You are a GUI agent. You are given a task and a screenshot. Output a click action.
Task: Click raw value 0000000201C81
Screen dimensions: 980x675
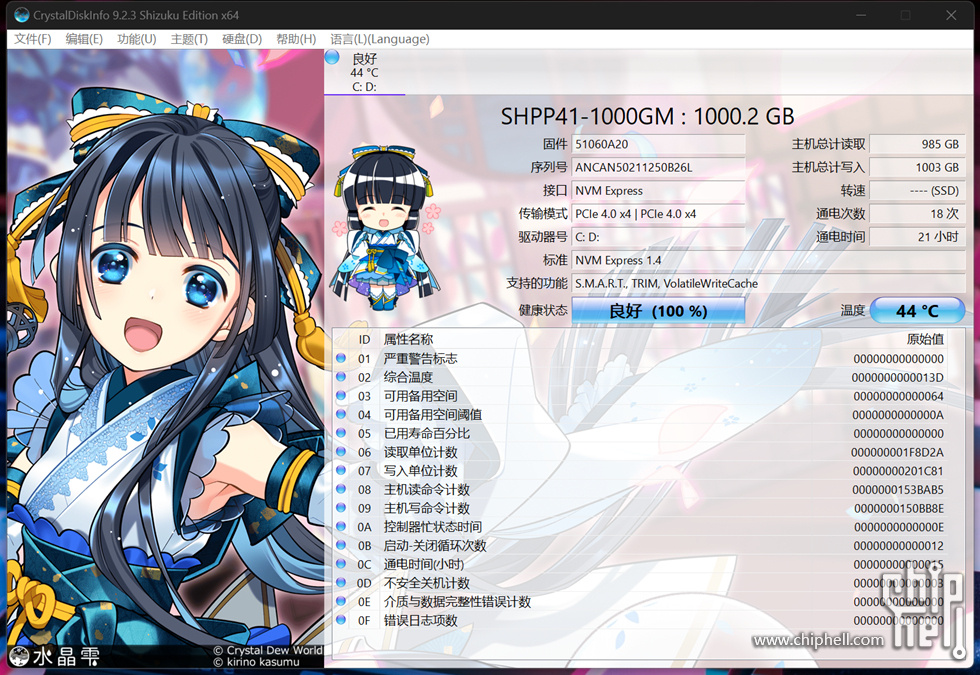898,471
